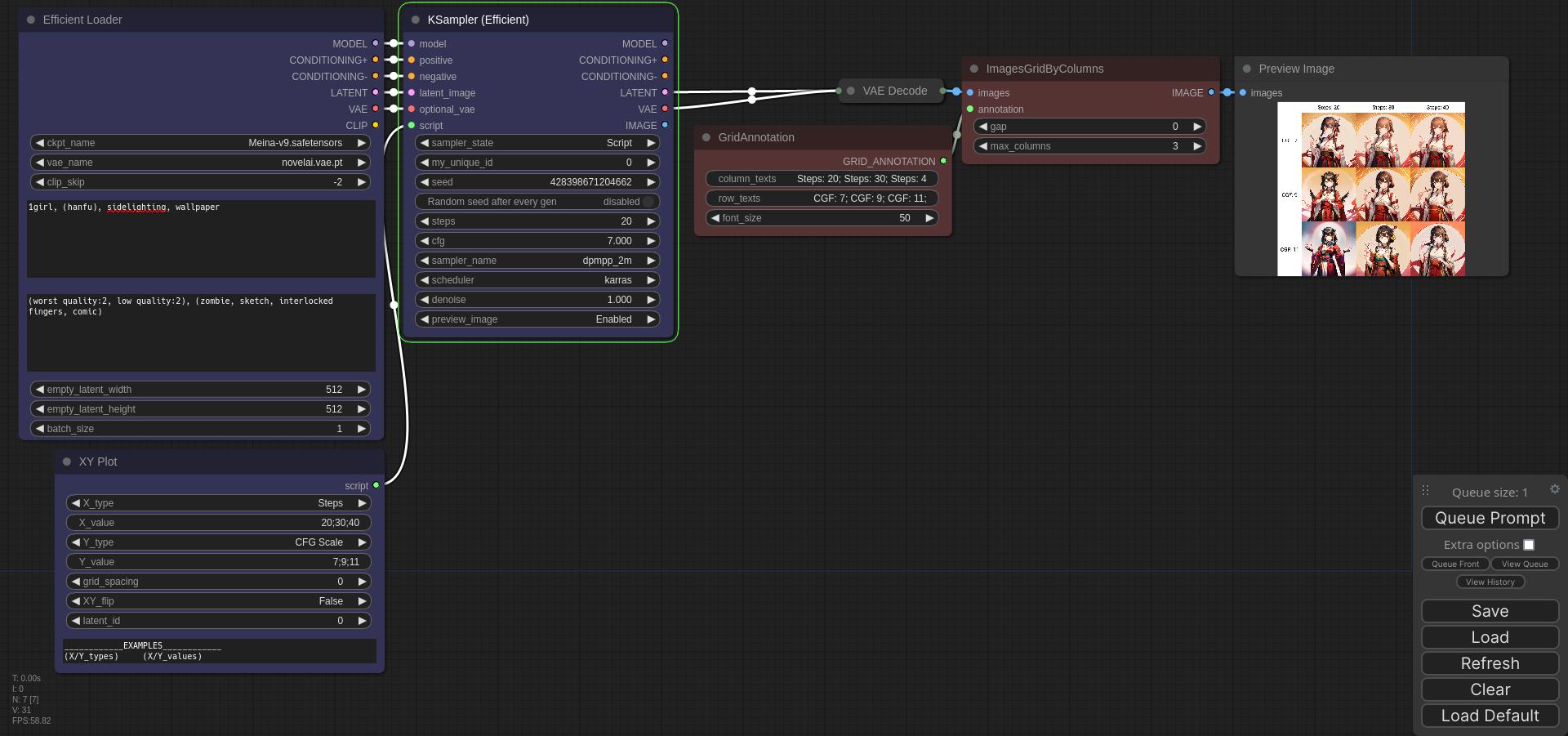Decrease cfg with left arrow
Viewport: 1568px width, 736px height.
425,241
